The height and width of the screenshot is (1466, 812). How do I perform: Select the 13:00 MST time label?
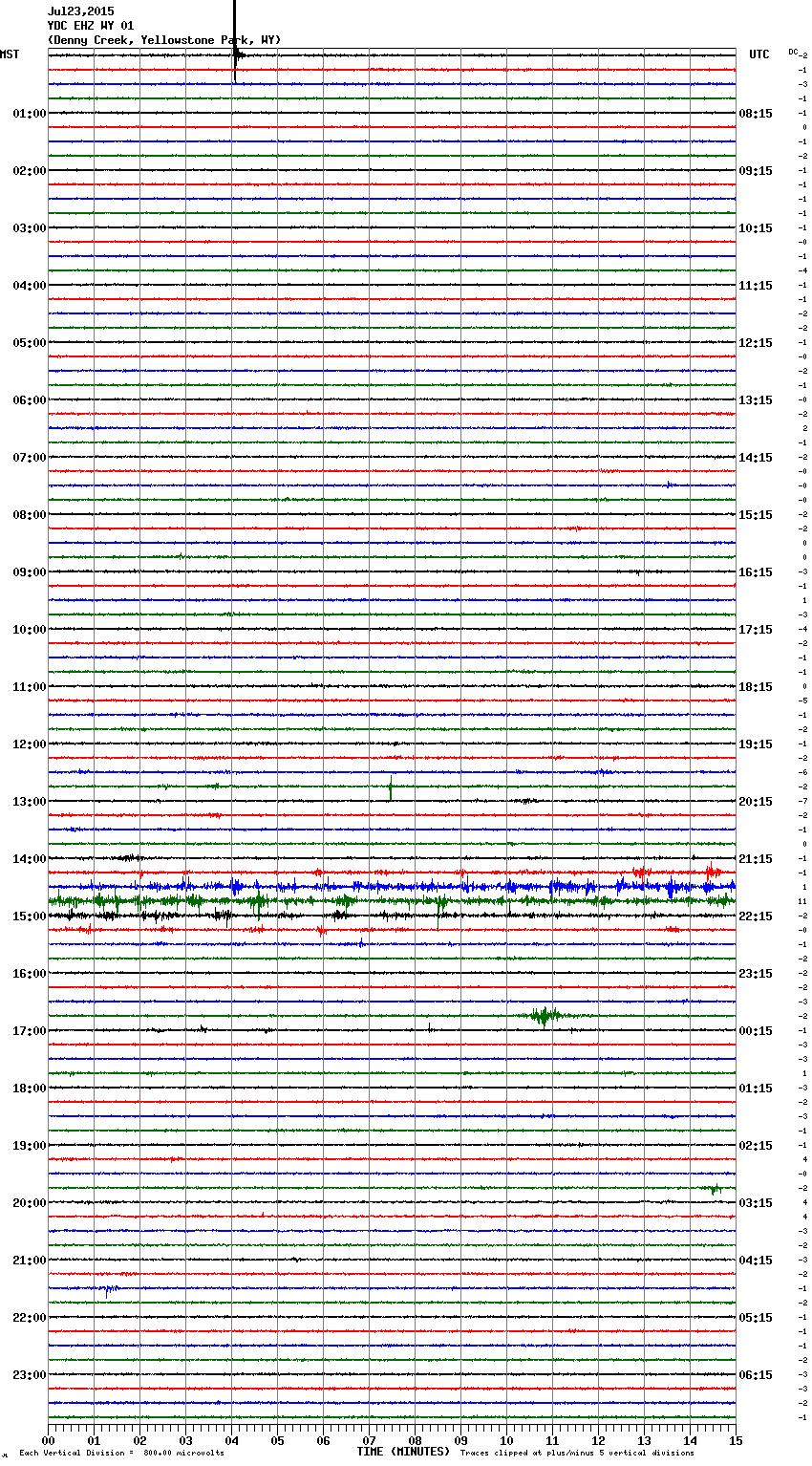point(30,802)
